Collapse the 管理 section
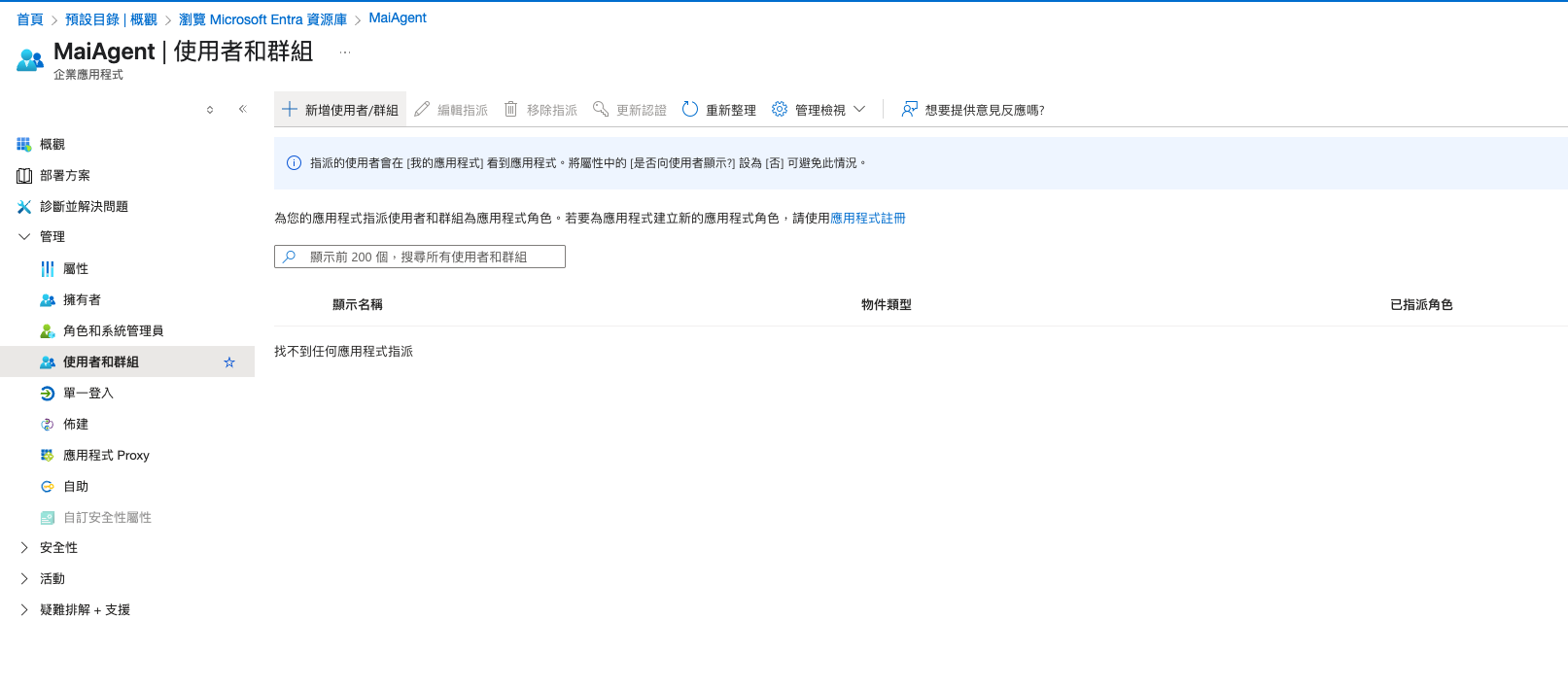 [24, 237]
